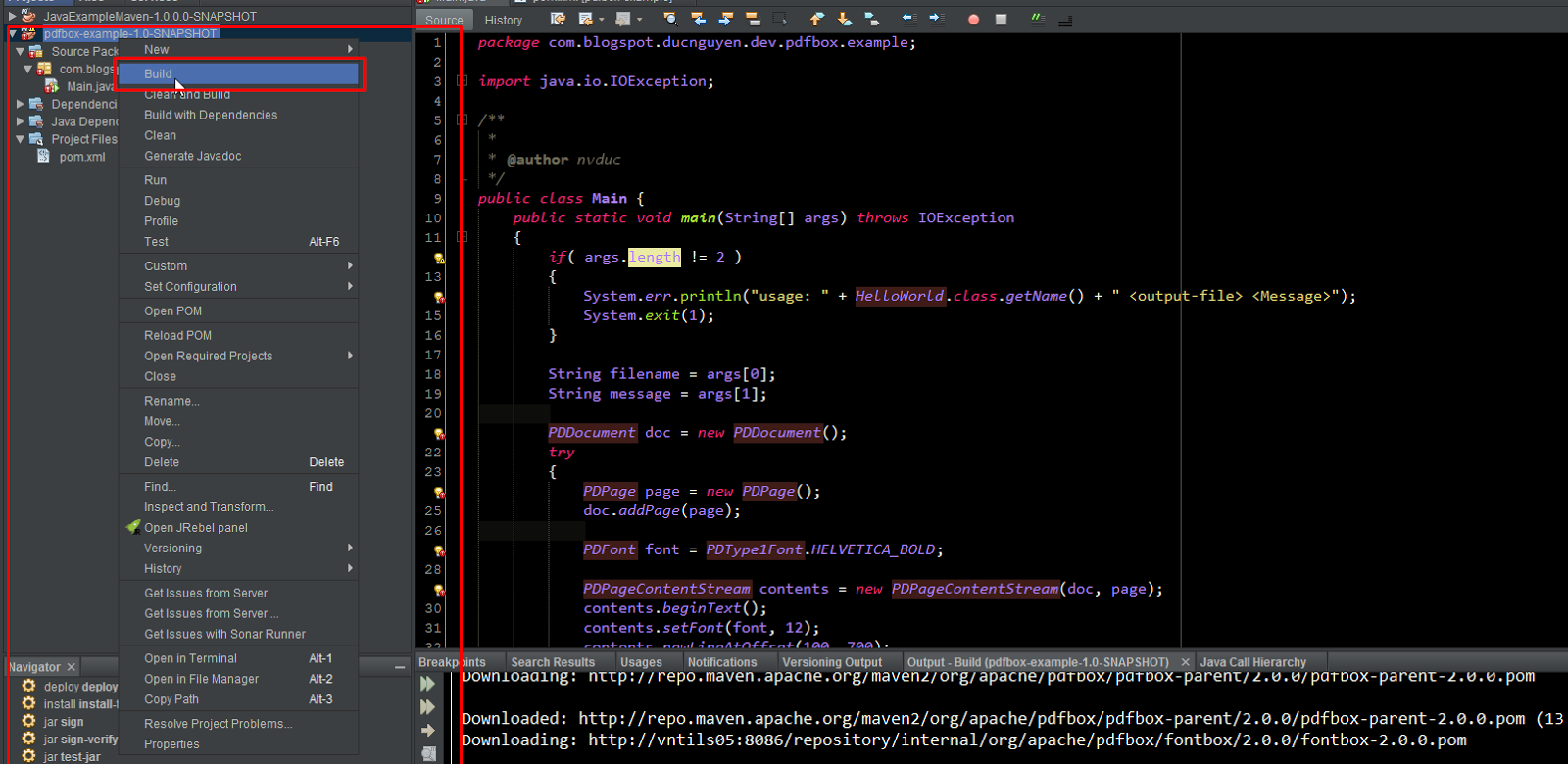Open Resolve Project Problems menu entry
The width and height of the screenshot is (1568, 764).
tap(218, 724)
